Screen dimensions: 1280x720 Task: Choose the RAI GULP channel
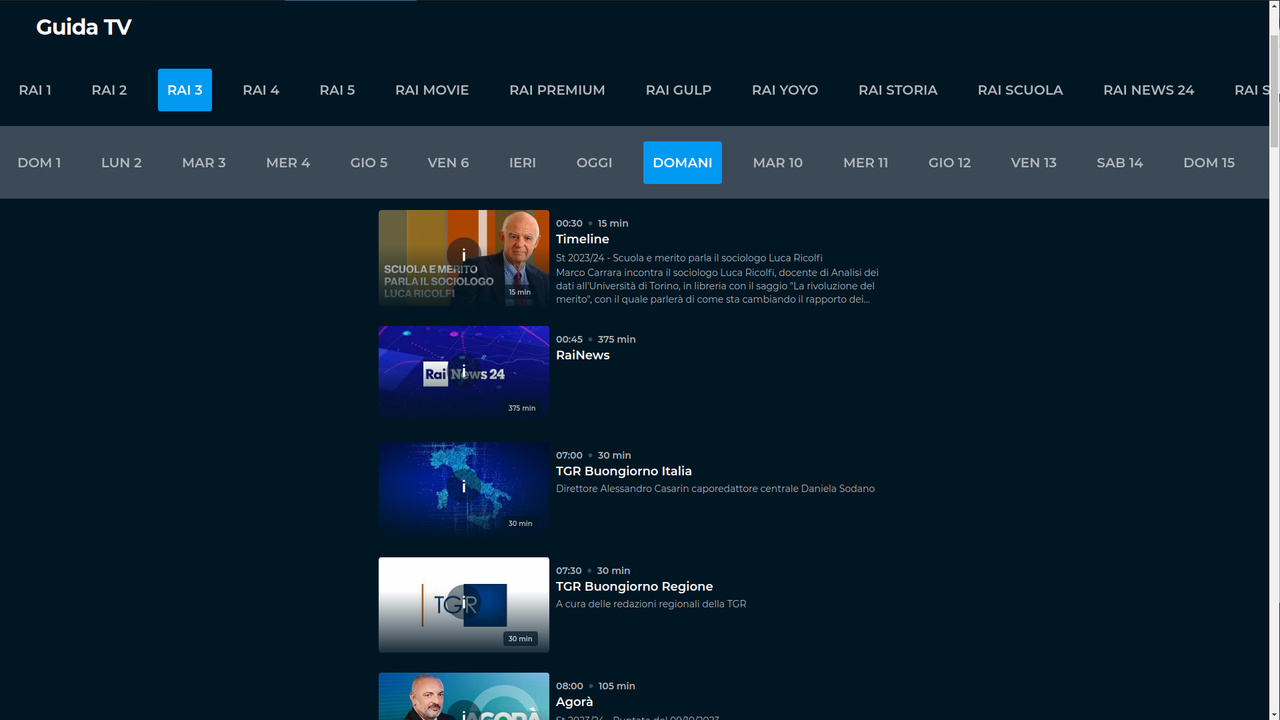click(x=679, y=90)
